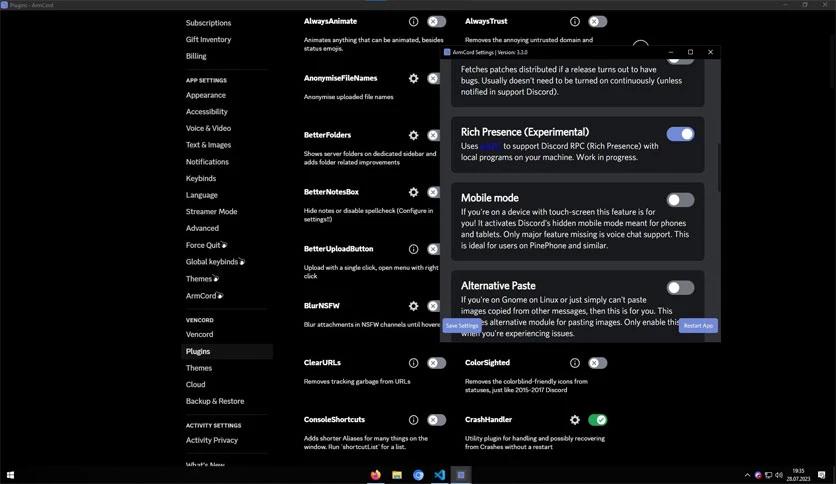Enable the ClearURLs plugin toggle

436,363
